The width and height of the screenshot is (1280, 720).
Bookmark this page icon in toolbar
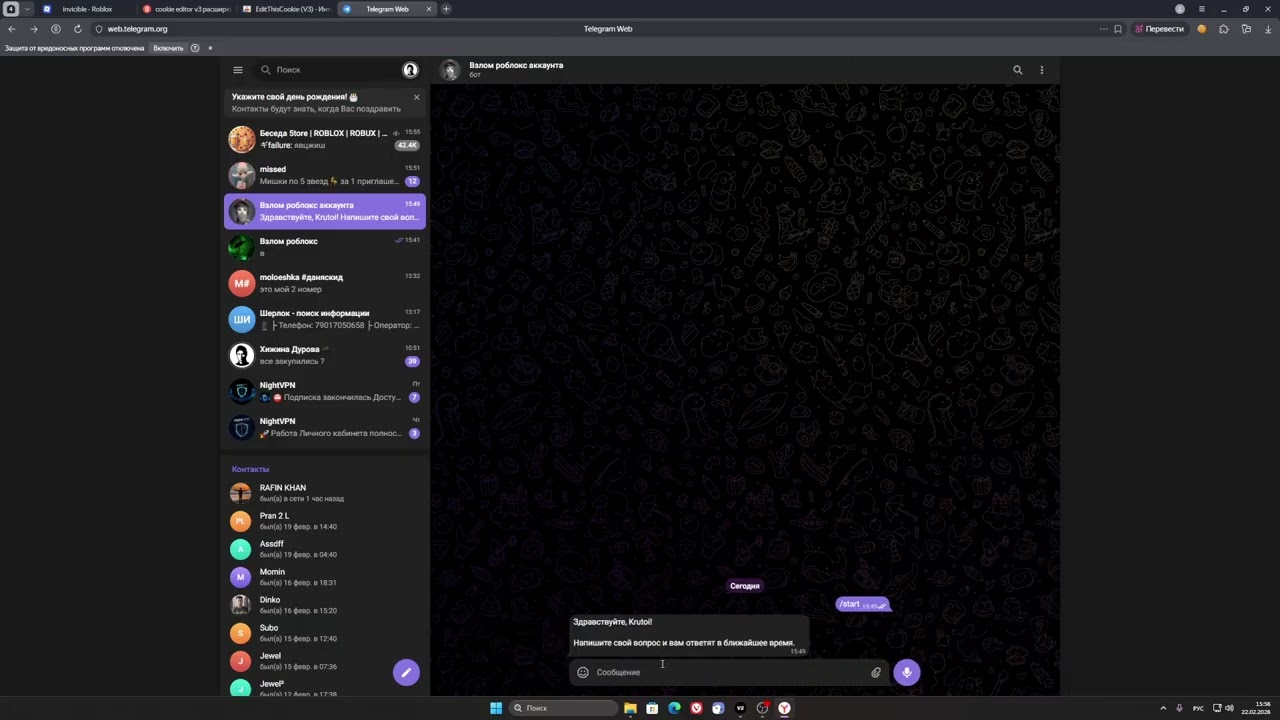(x=1118, y=29)
